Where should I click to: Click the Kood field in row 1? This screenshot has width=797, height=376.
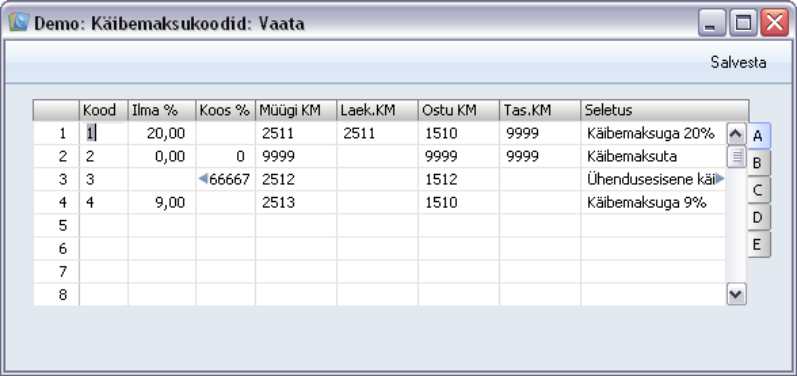tap(104, 134)
